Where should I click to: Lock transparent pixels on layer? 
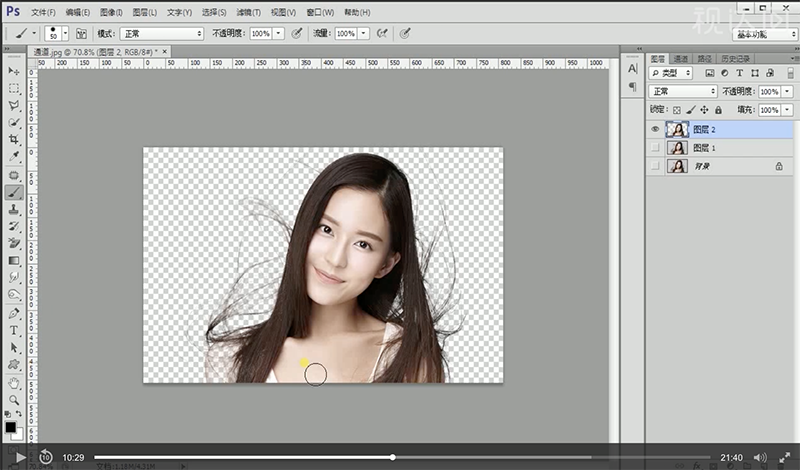point(677,110)
